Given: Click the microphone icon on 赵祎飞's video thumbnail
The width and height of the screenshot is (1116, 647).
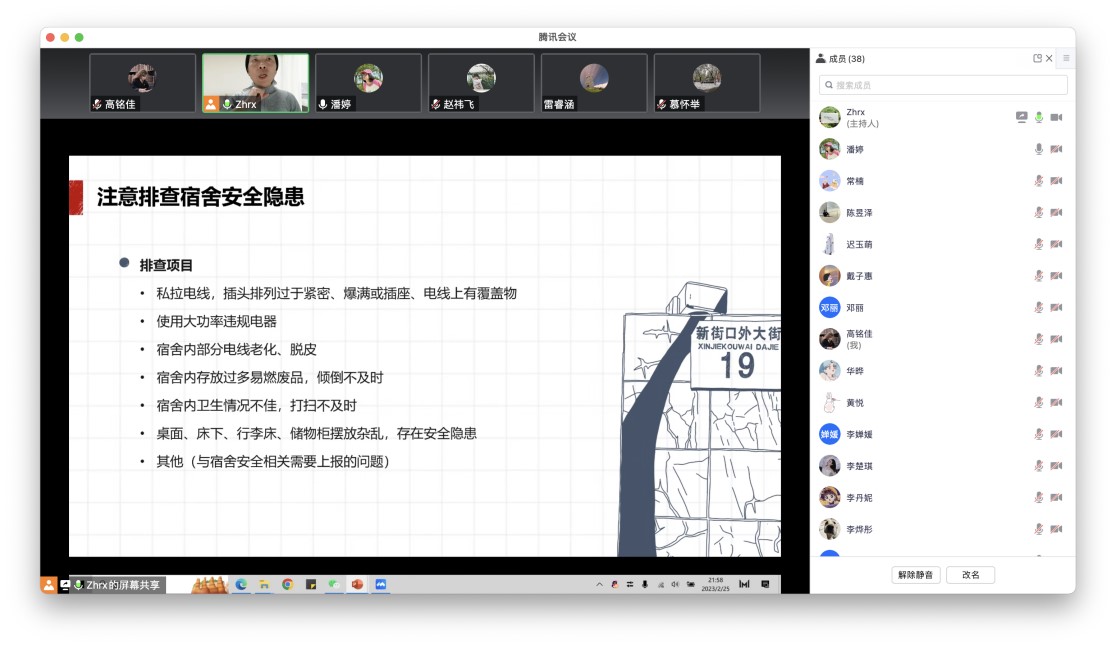Looking at the screenshot, I should pyautogui.click(x=435, y=103).
